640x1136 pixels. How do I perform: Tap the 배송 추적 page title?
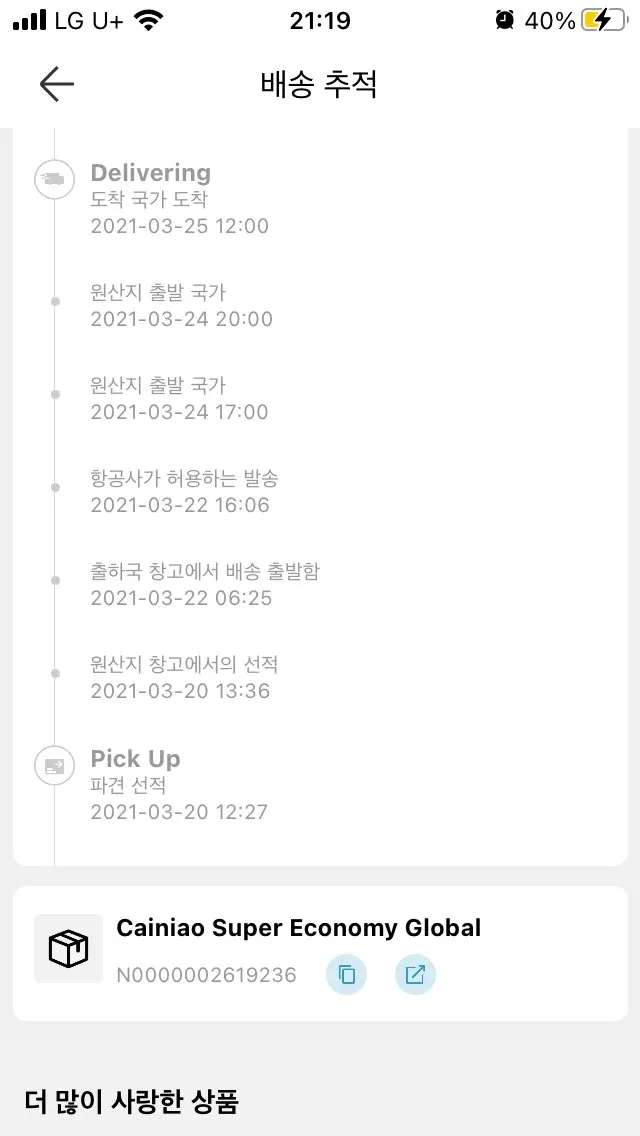319,85
